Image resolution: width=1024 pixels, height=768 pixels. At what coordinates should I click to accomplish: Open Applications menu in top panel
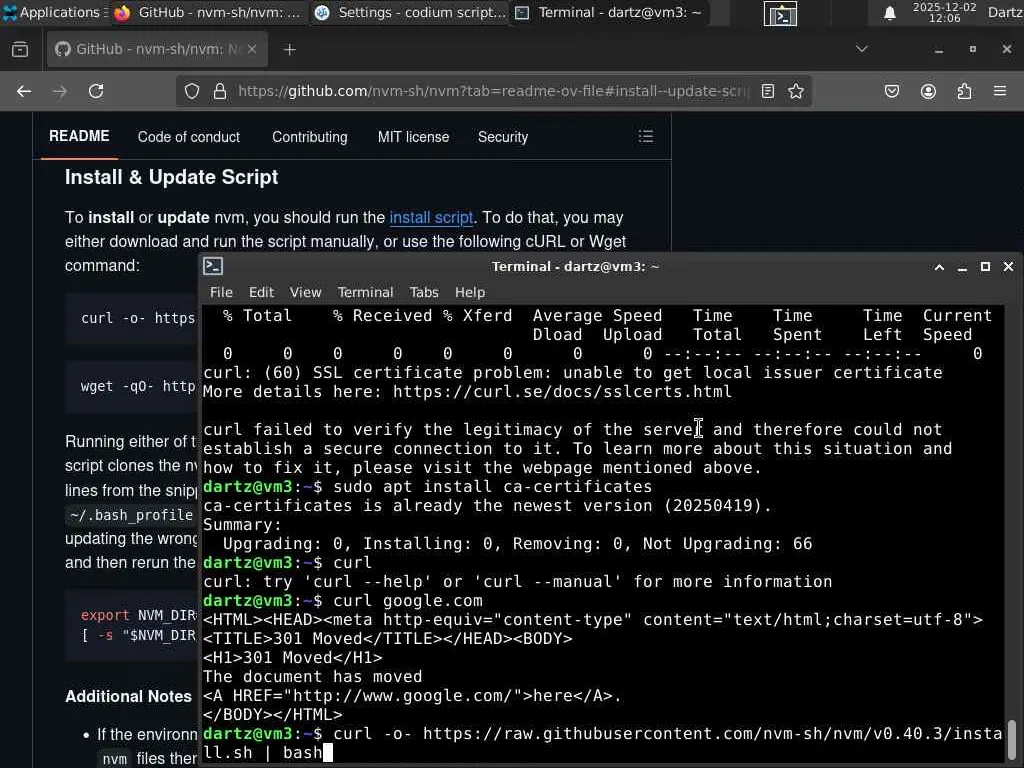54,12
